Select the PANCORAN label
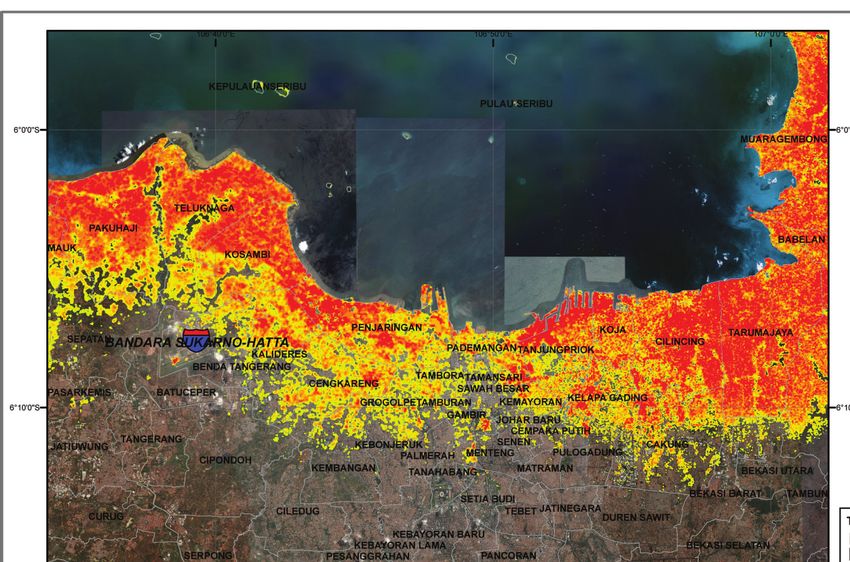 pos(508,555)
